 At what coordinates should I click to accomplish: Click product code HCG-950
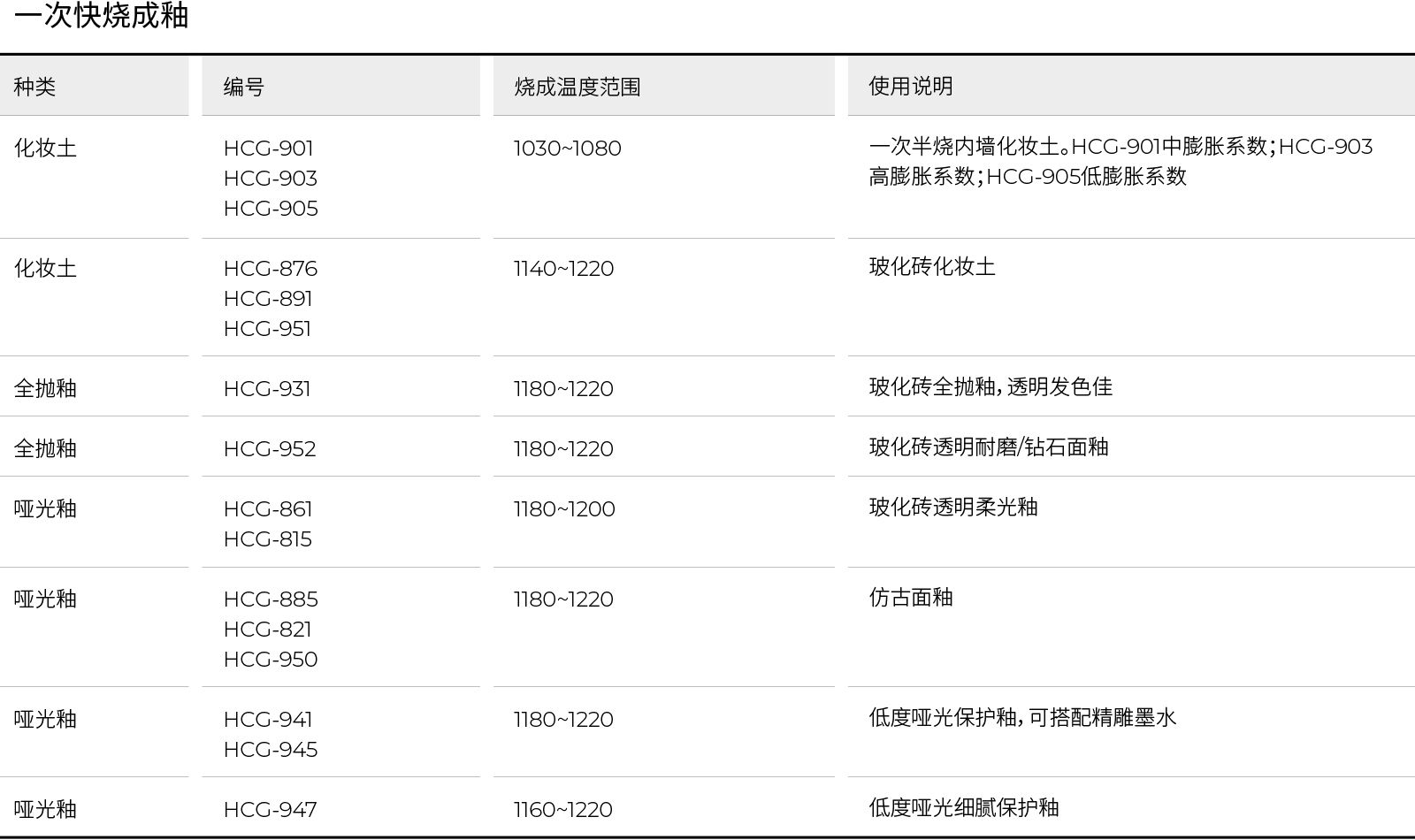pyautogui.click(x=271, y=659)
